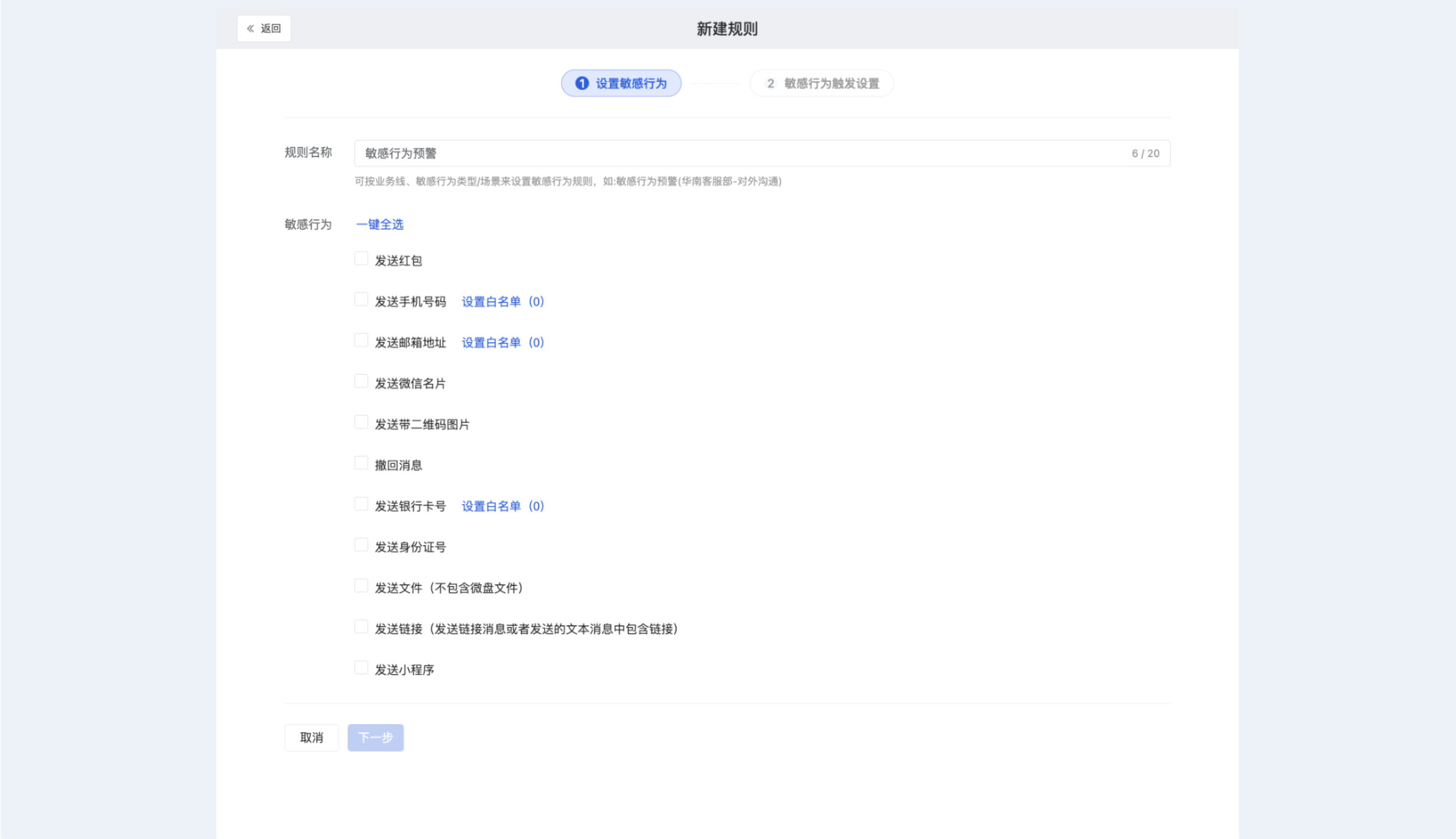Click the 敏感行为 section label
Screen dimensions: 1456x839
[x=308, y=224]
